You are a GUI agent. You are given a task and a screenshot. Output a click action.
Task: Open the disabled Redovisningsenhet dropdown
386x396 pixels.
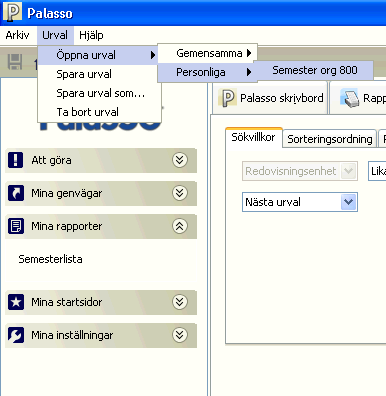(x=300, y=171)
